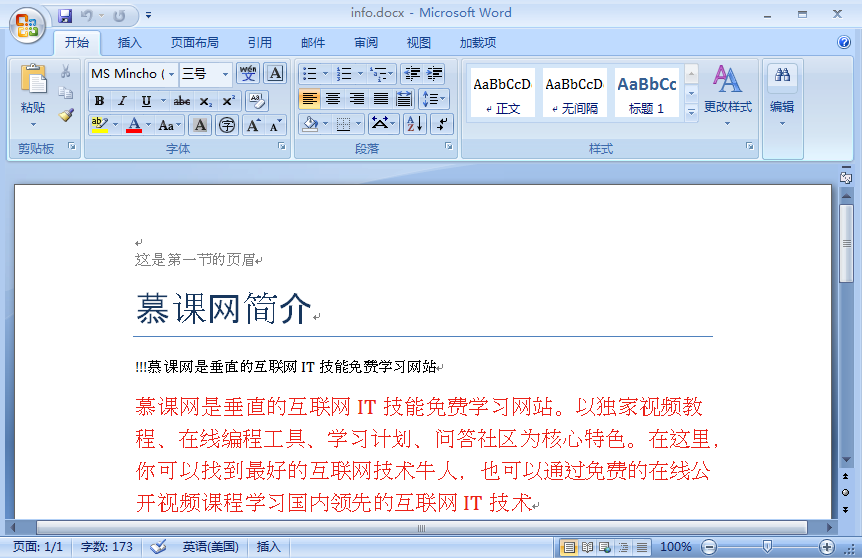Align text right
862x558 pixels.
(357, 99)
